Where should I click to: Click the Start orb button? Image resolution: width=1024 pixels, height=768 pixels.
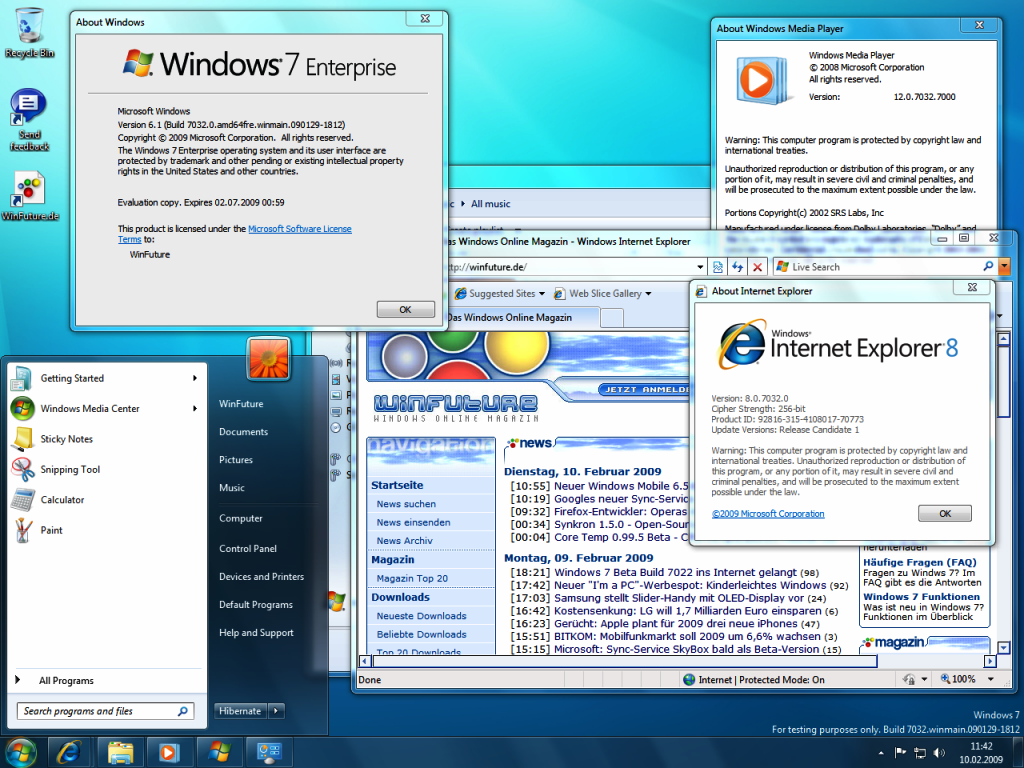[21, 752]
